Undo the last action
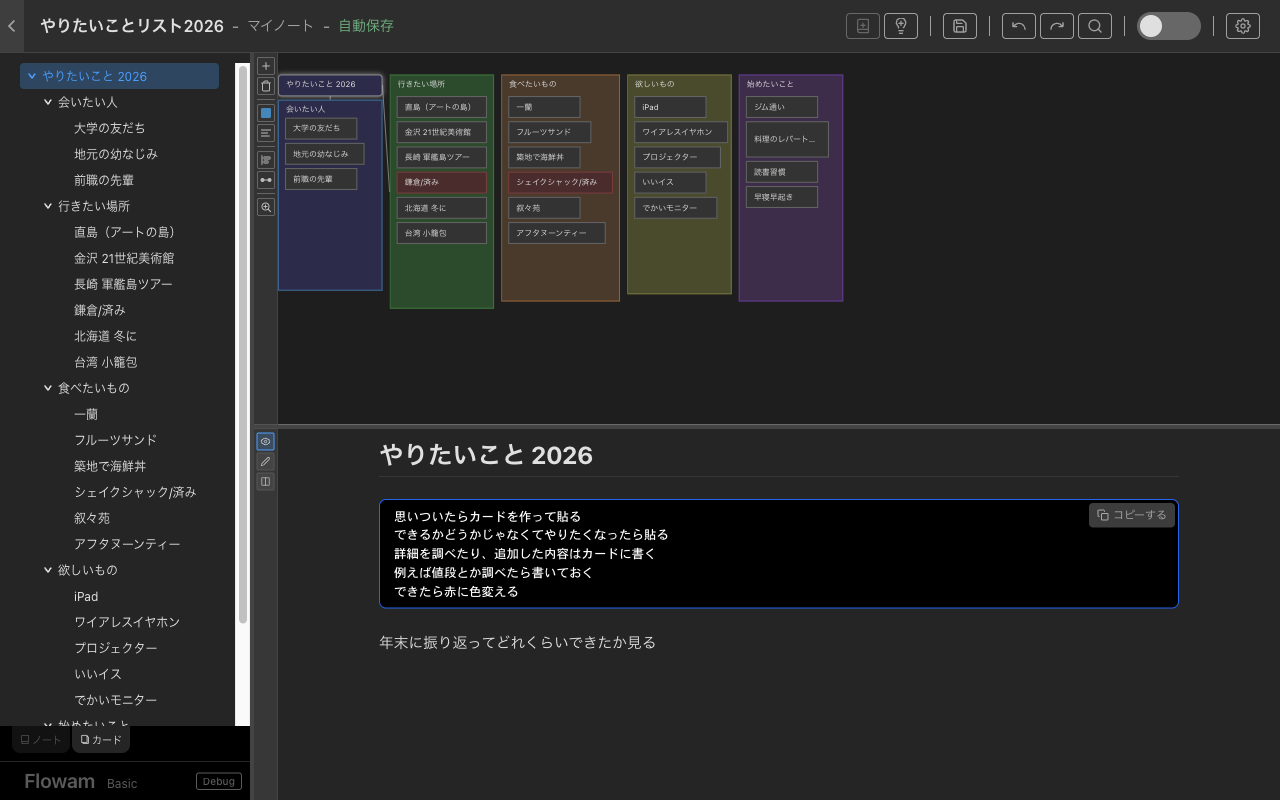The width and height of the screenshot is (1280, 800). pos(1019,26)
